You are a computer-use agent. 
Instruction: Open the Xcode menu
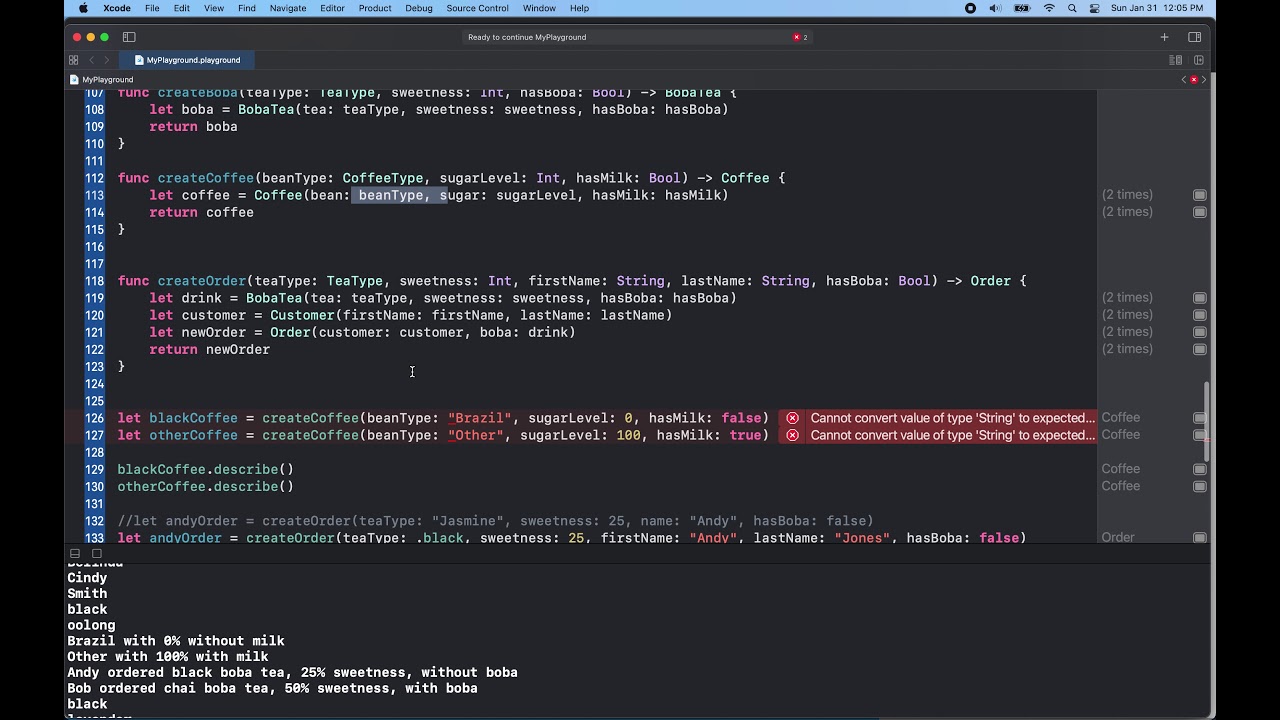(117, 8)
